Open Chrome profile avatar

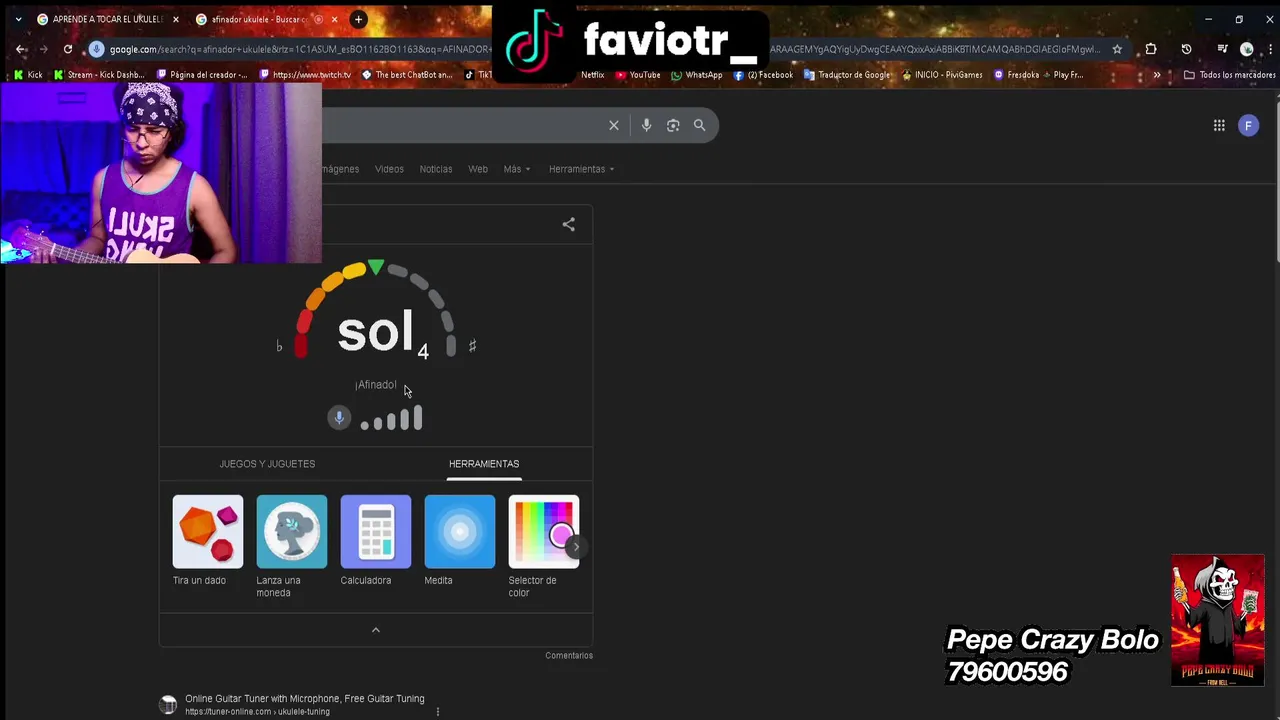[1247, 49]
